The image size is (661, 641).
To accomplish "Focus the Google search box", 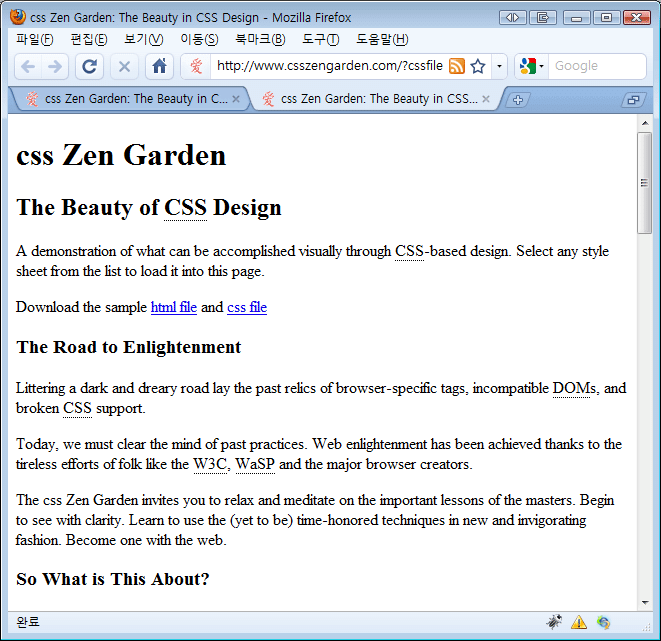I will click(x=597, y=66).
